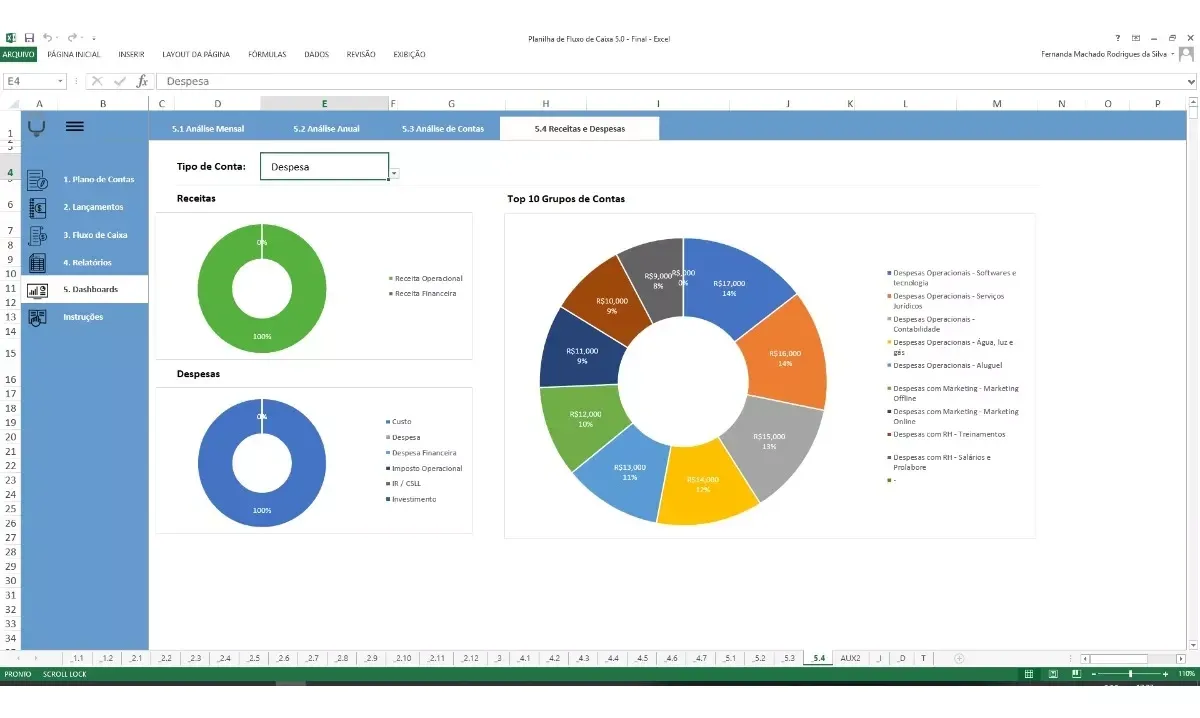This screenshot has width=1200, height=718.
Task: Click the Lançamentos ledger icon
Action: (37, 208)
